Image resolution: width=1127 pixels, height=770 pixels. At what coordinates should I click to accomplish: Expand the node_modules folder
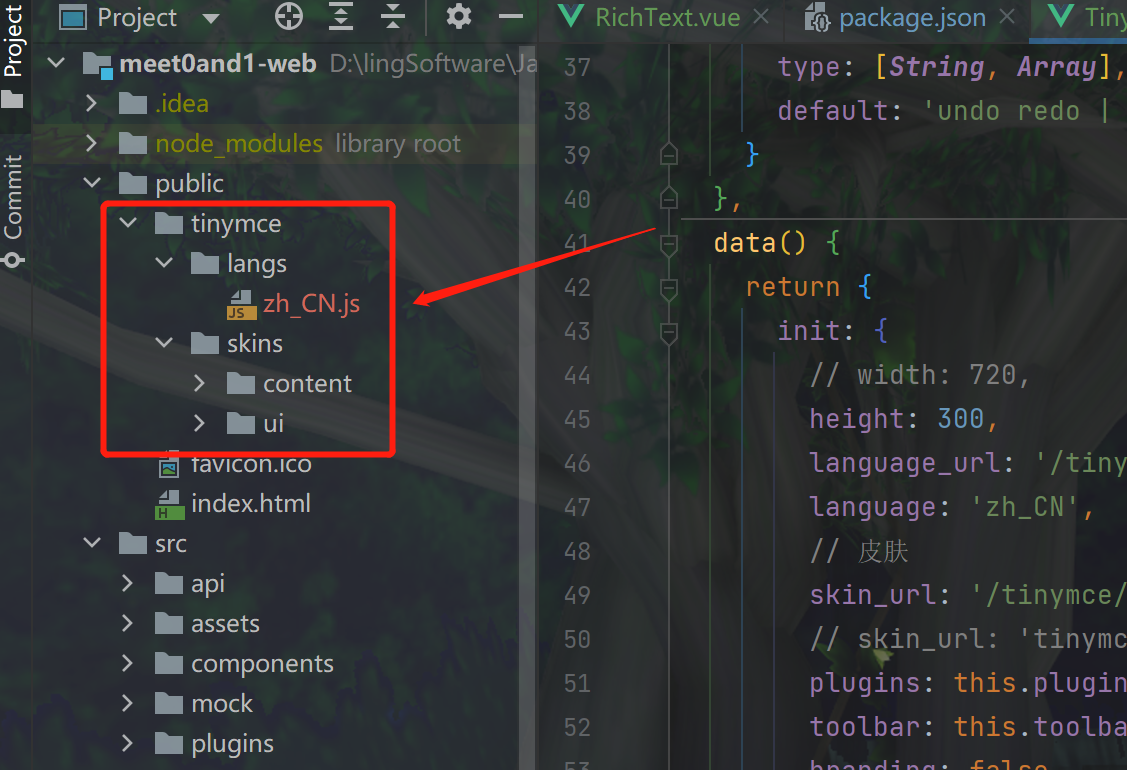92,143
